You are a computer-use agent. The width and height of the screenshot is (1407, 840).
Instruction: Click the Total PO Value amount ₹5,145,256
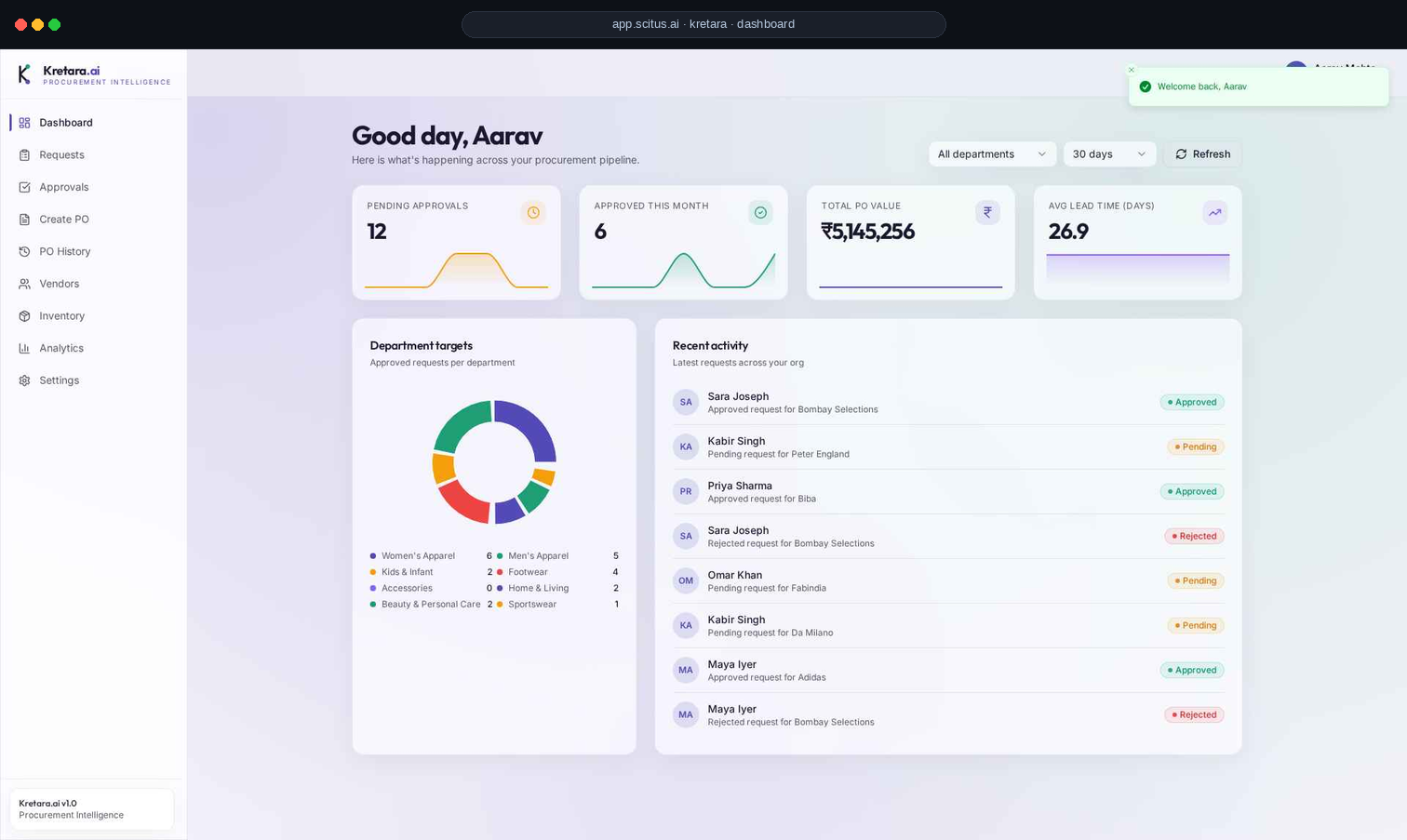[x=868, y=232]
